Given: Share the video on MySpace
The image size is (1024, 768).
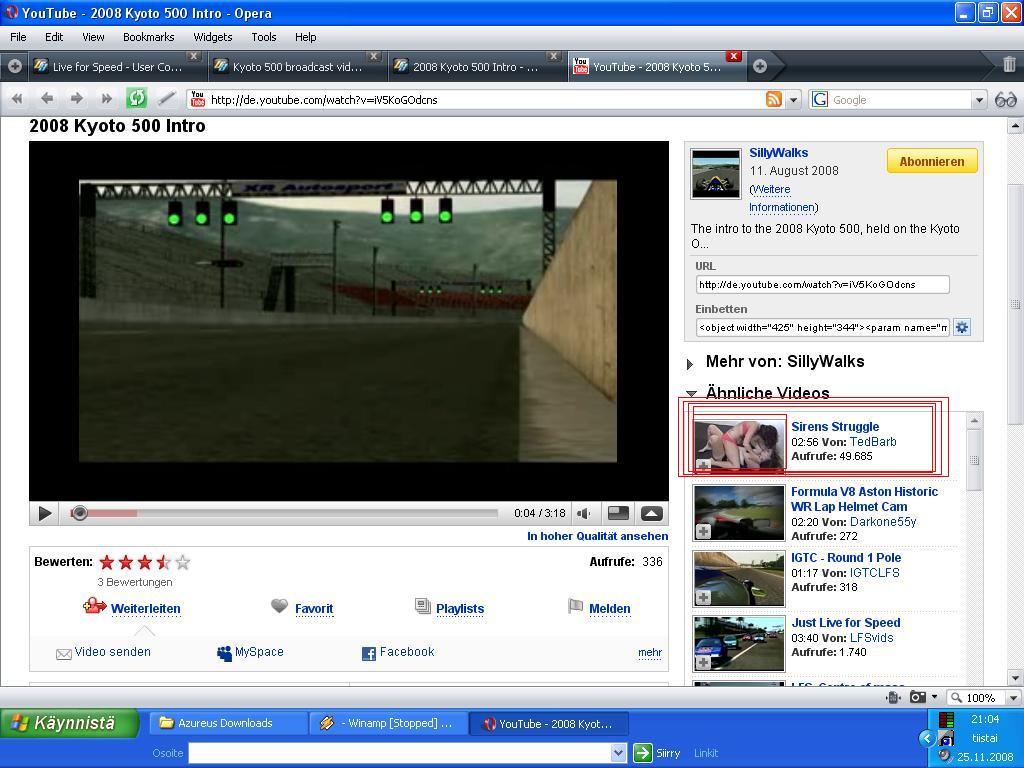Looking at the screenshot, I should 250,652.
